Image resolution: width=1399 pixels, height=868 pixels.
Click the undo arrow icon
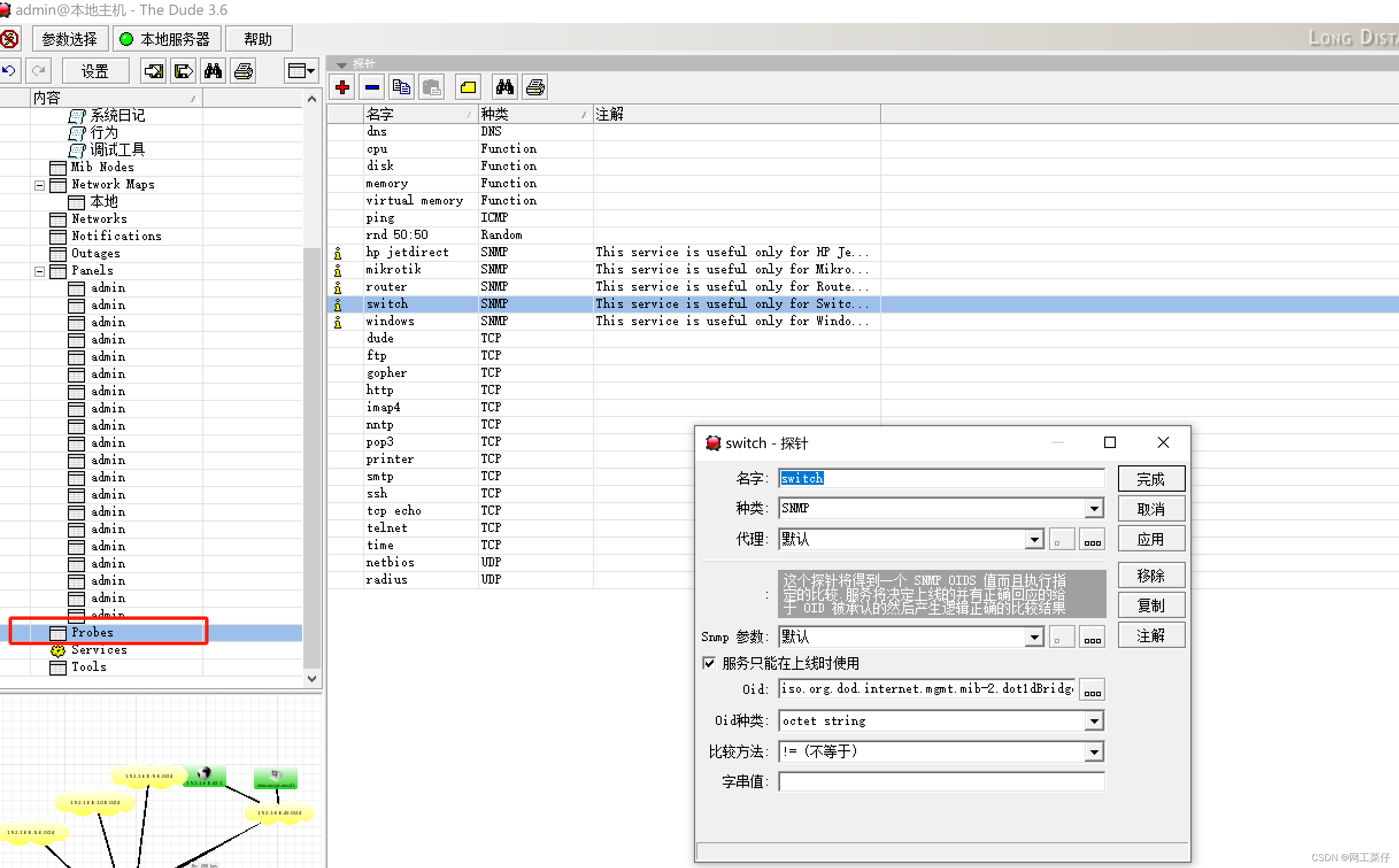[x=9, y=71]
